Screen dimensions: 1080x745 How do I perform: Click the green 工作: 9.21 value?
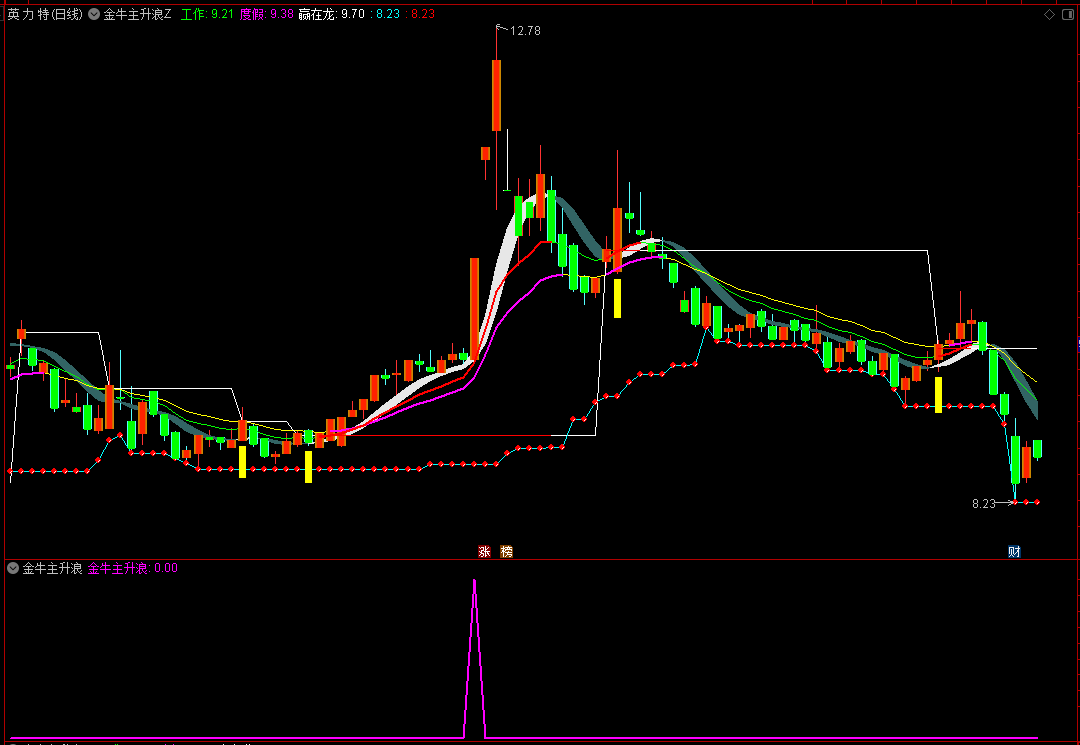[x=207, y=14]
